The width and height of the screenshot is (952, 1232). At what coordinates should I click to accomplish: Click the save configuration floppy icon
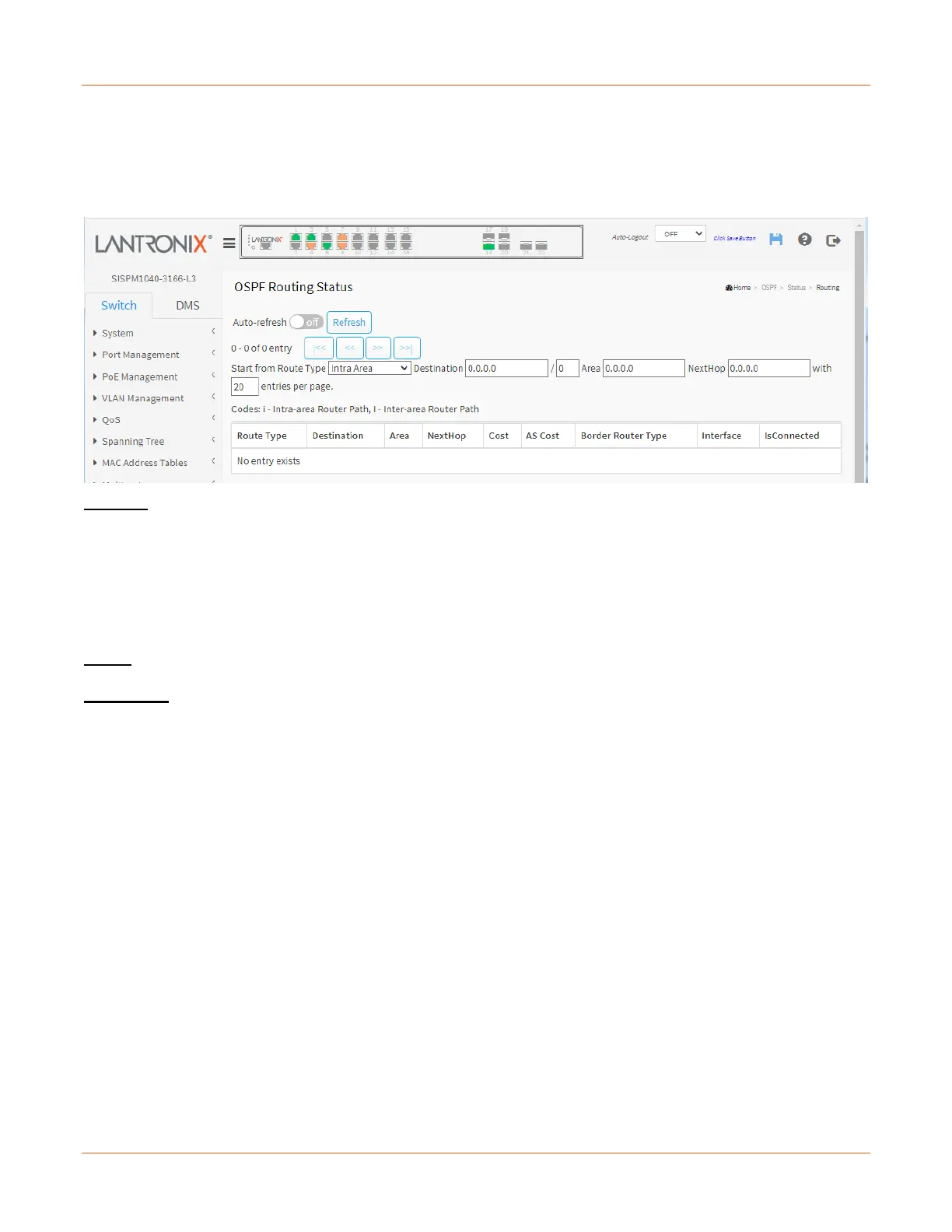pos(775,240)
